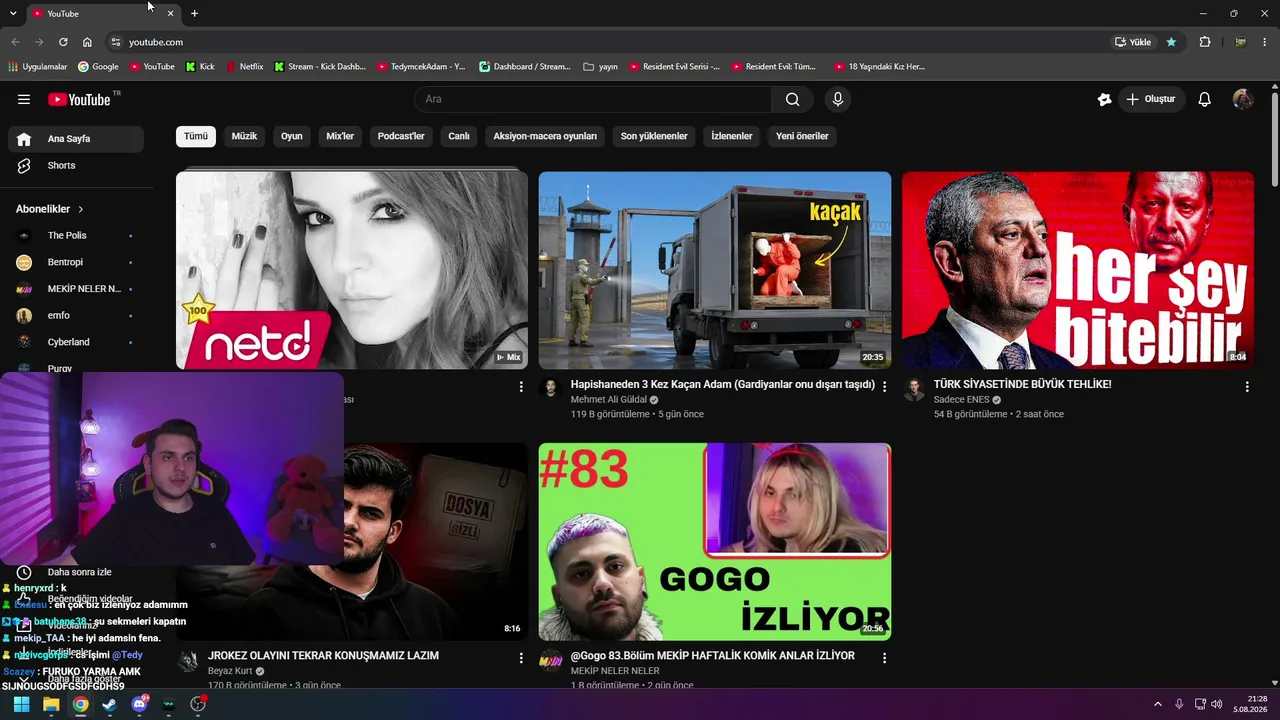This screenshot has height=720, width=1280.
Task: Open the account avatar menu
Action: click(1243, 99)
